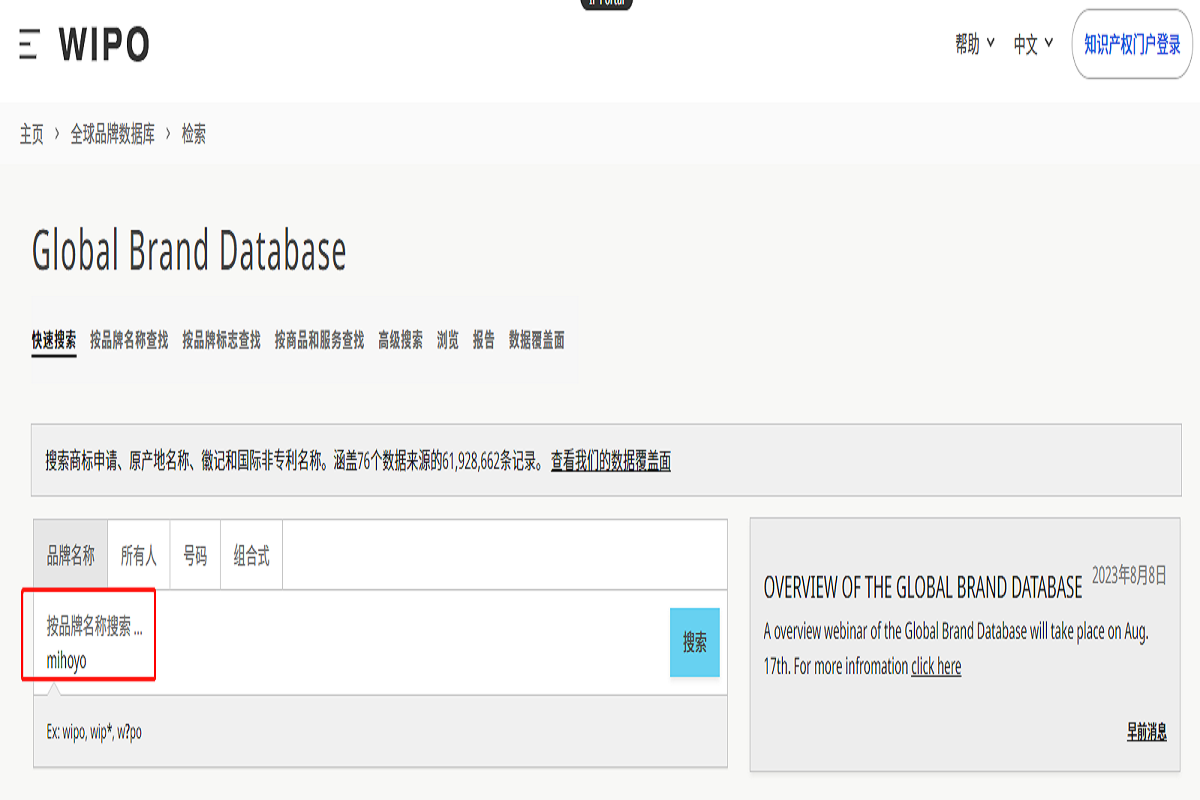Expand the 帮助 help dropdown
The width and height of the screenshot is (1200, 800).
pyautogui.click(x=974, y=44)
